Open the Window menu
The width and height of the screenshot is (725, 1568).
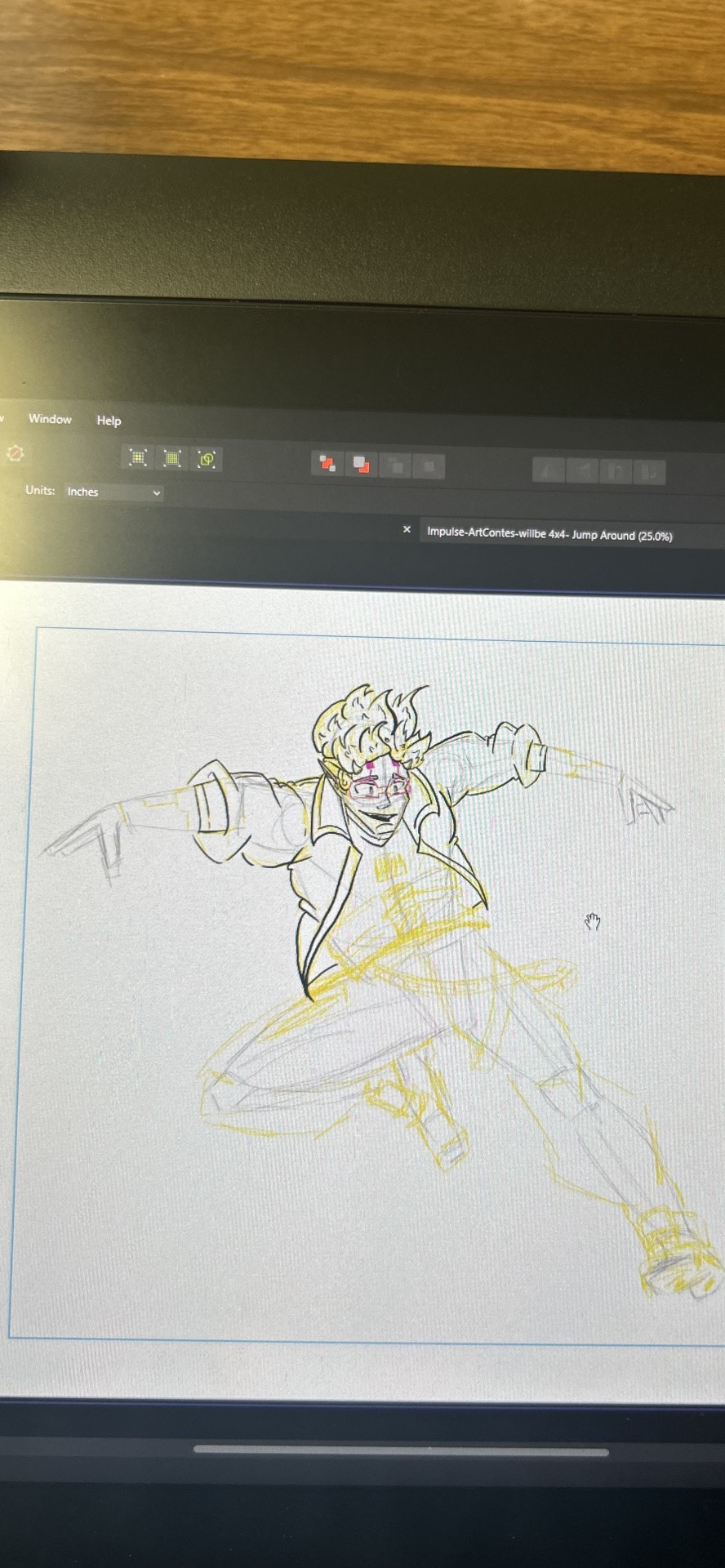pos(50,419)
